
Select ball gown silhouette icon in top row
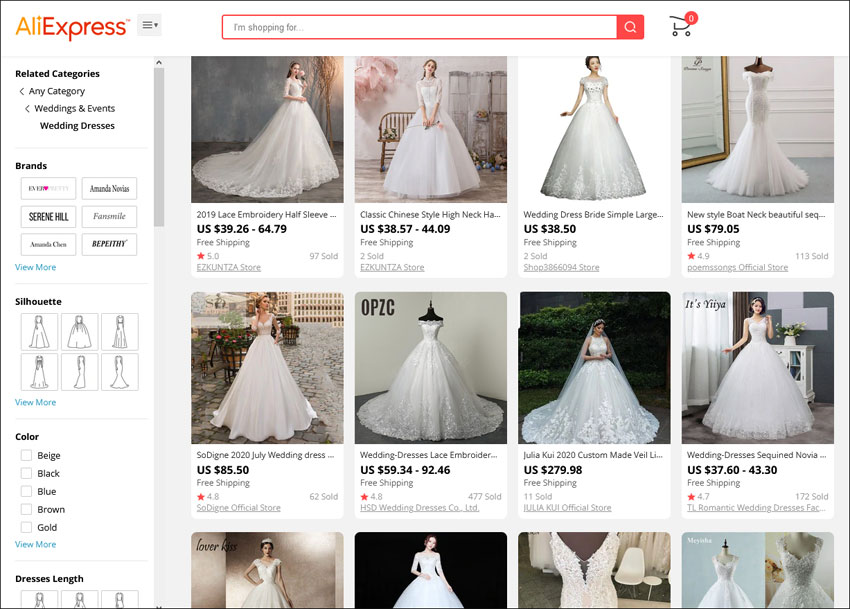tap(80, 332)
